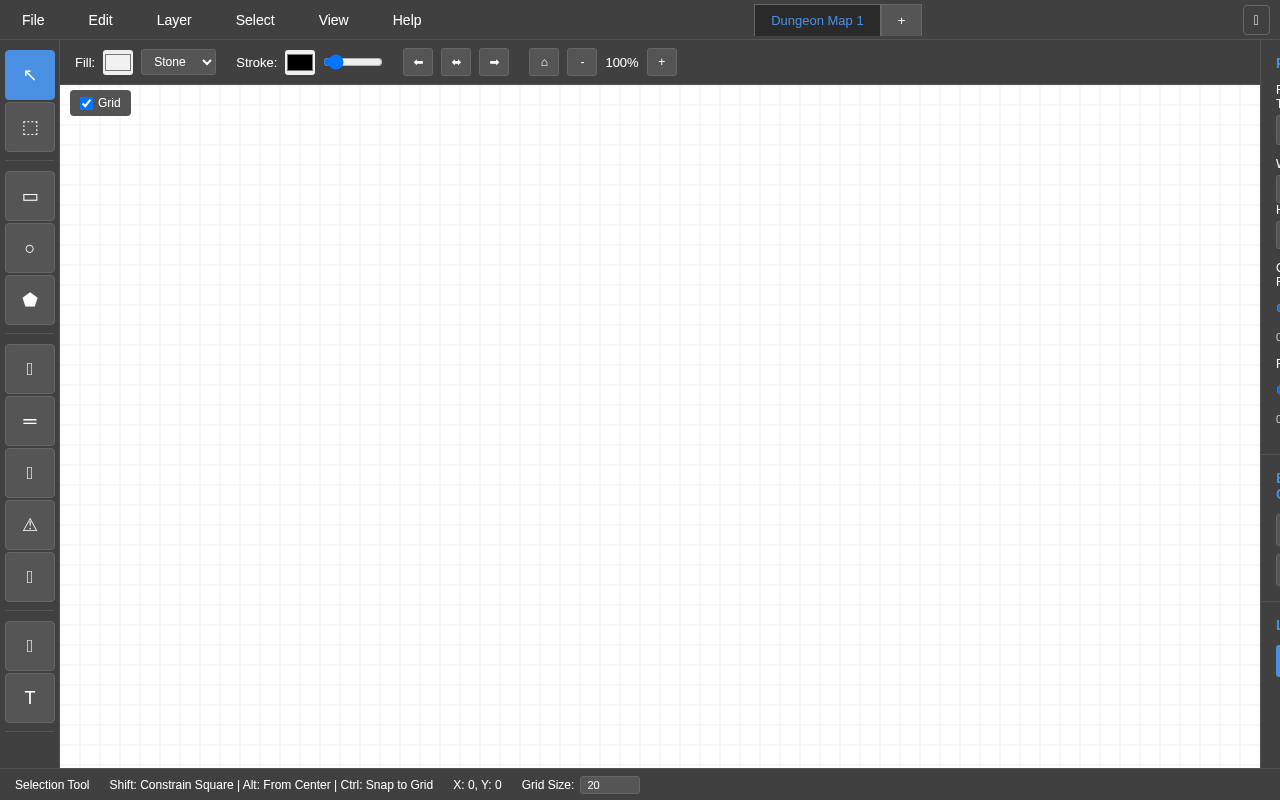Uncheck the Grid checkbox

[x=87, y=103]
